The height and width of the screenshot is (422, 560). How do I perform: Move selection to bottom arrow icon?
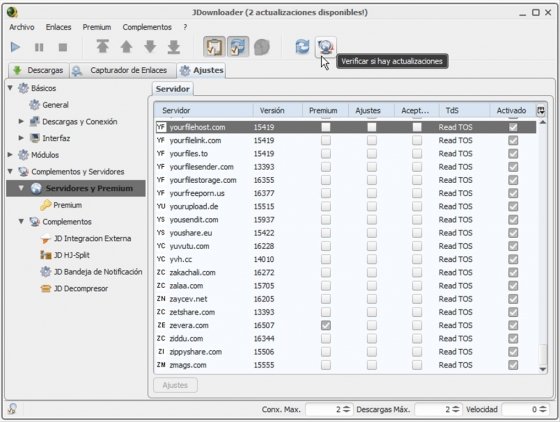coord(174,47)
